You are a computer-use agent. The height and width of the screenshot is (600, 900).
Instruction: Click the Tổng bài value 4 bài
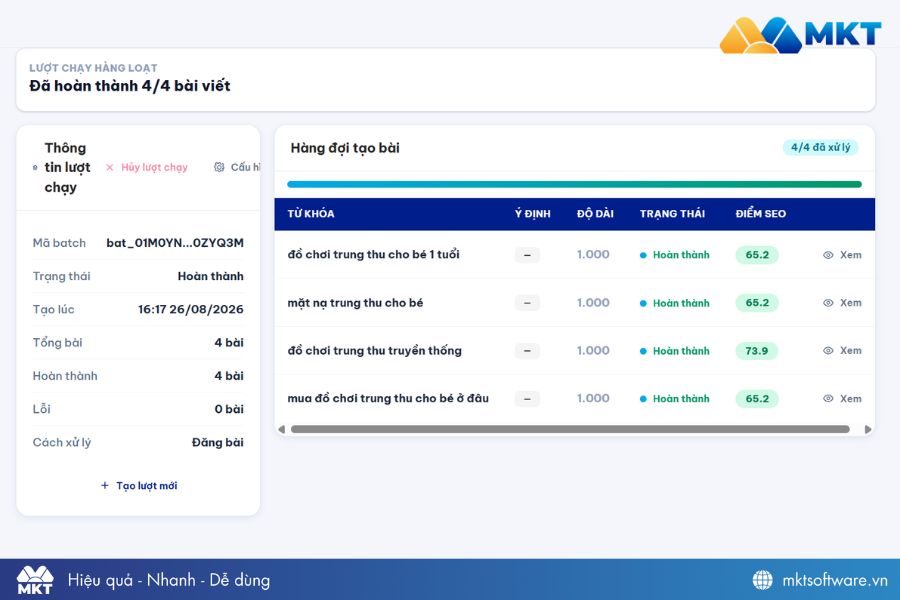coord(229,343)
